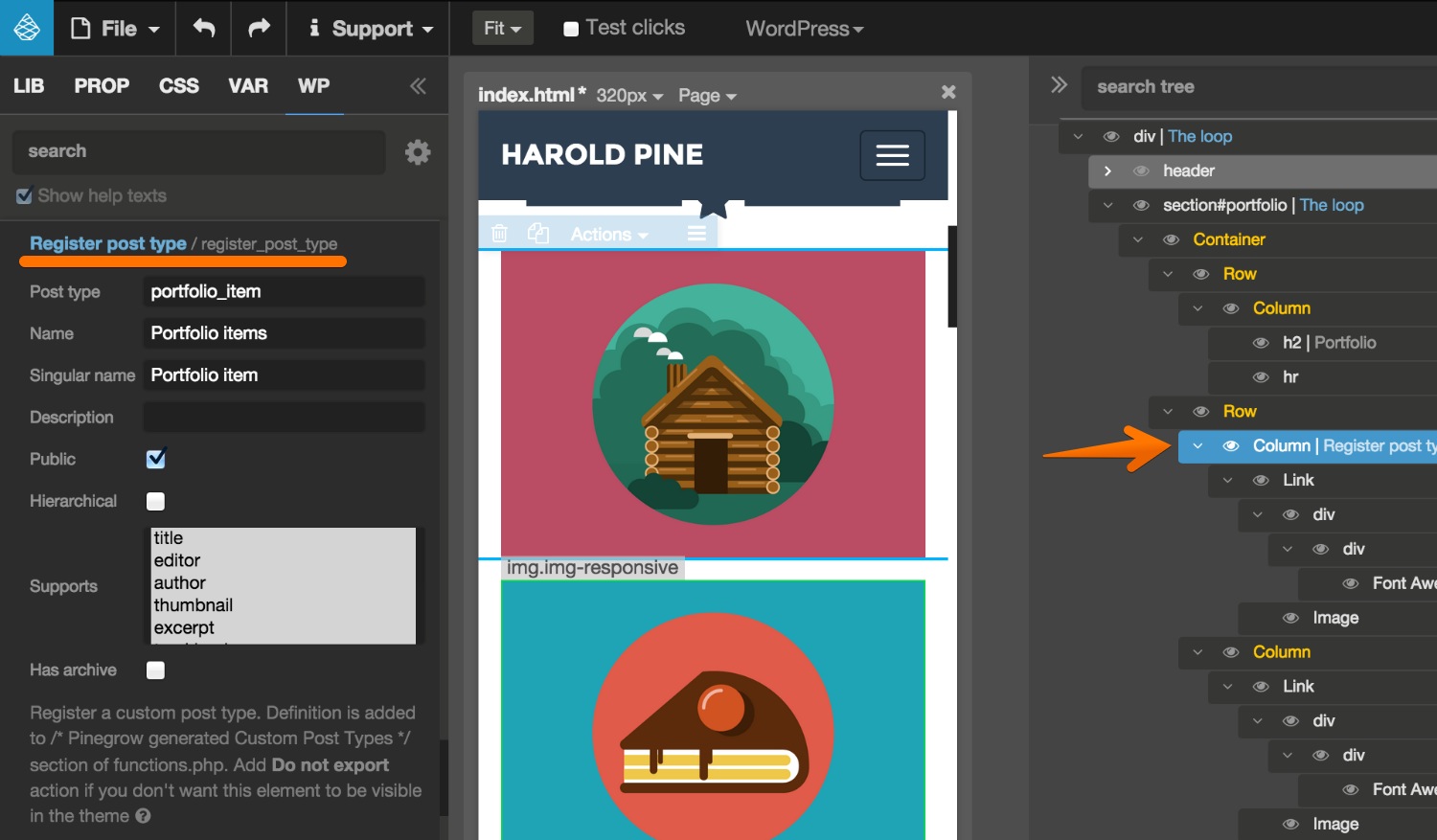Open the Fit zoom dropdown

click(x=502, y=28)
